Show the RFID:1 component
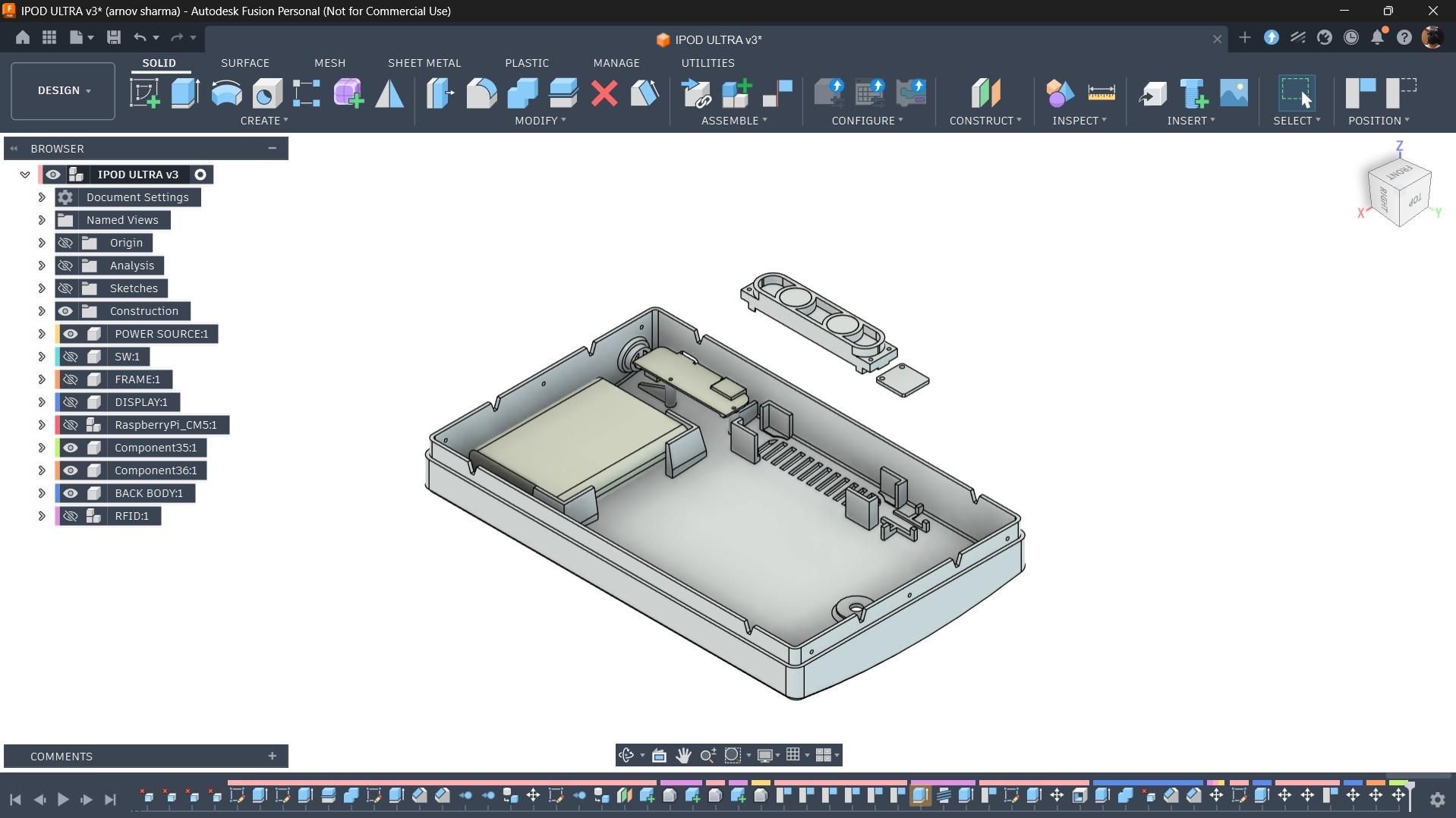Screen dimensions: 1456x818 pos(71,516)
